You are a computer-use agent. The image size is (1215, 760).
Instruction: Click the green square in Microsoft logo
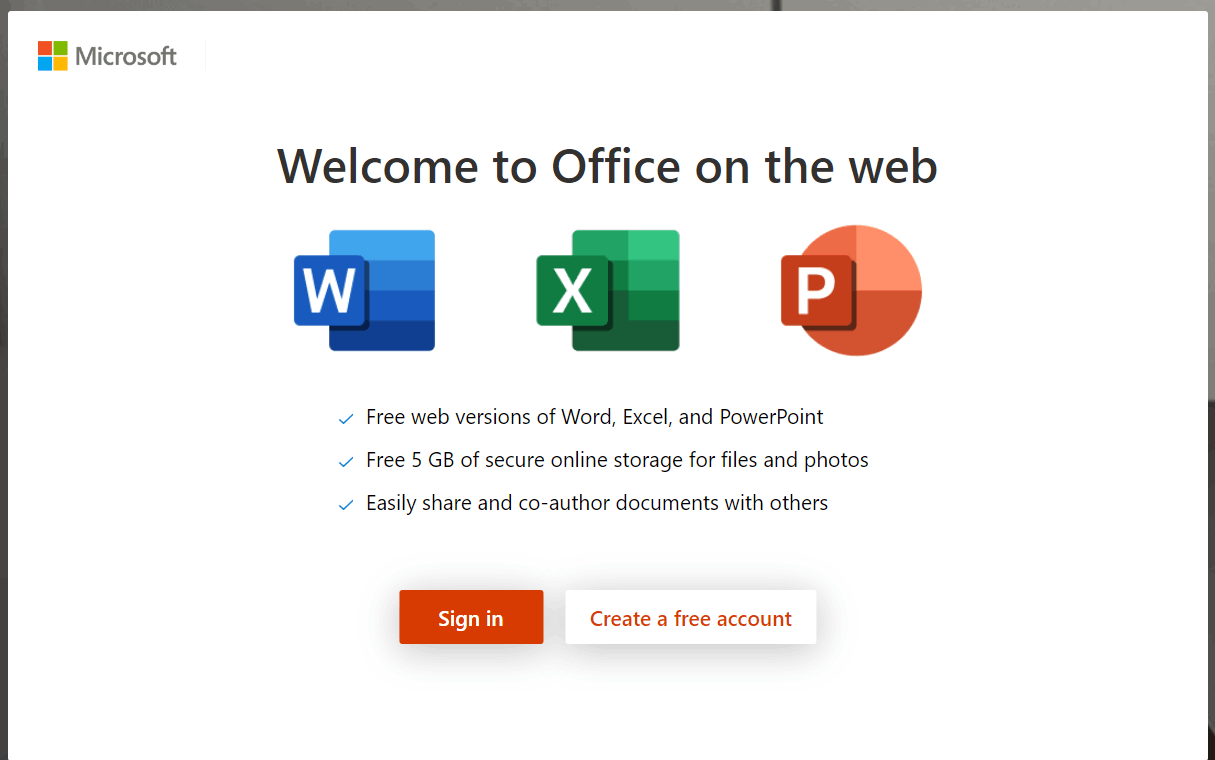(x=61, y=48)
